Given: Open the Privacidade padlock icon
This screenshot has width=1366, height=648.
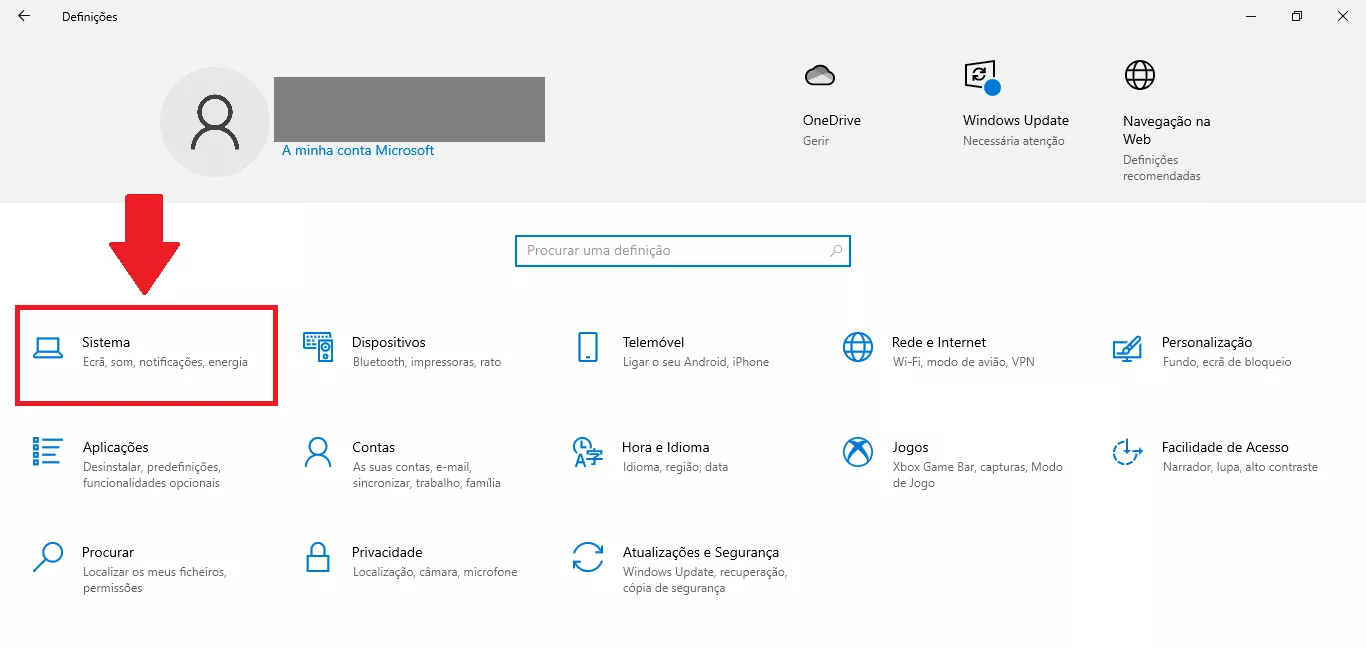Looking at the screenshot, I should (x=318, y=557).
